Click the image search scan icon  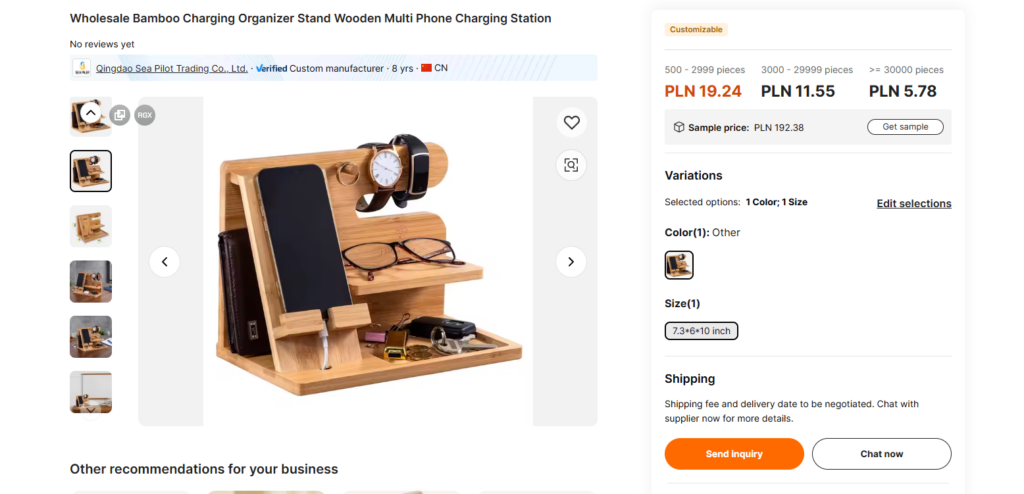pyautogui.click(x=571, y=165)
